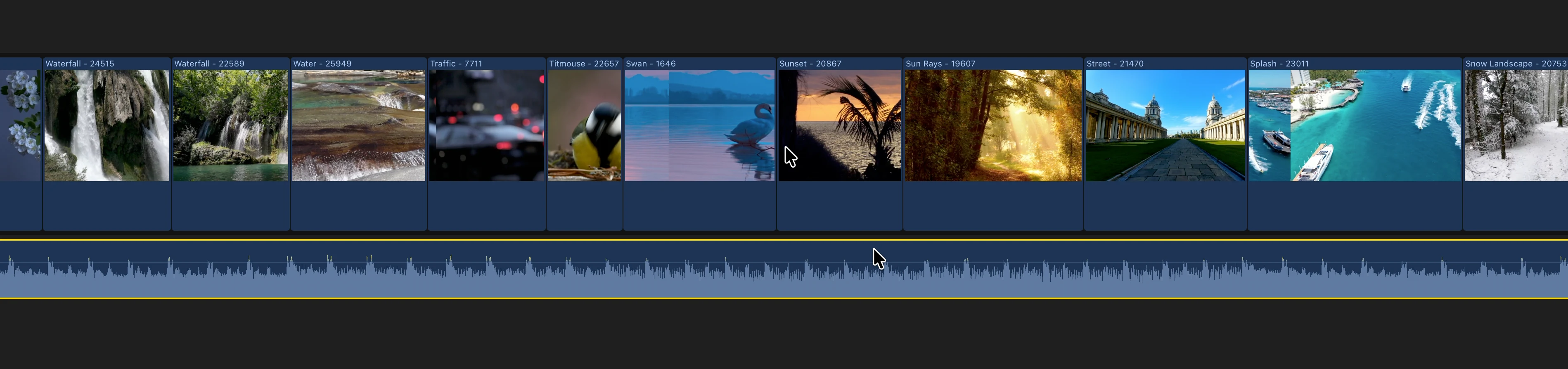Click the 'Water - 25949' clip title
1568x369 pixels.
322,63
